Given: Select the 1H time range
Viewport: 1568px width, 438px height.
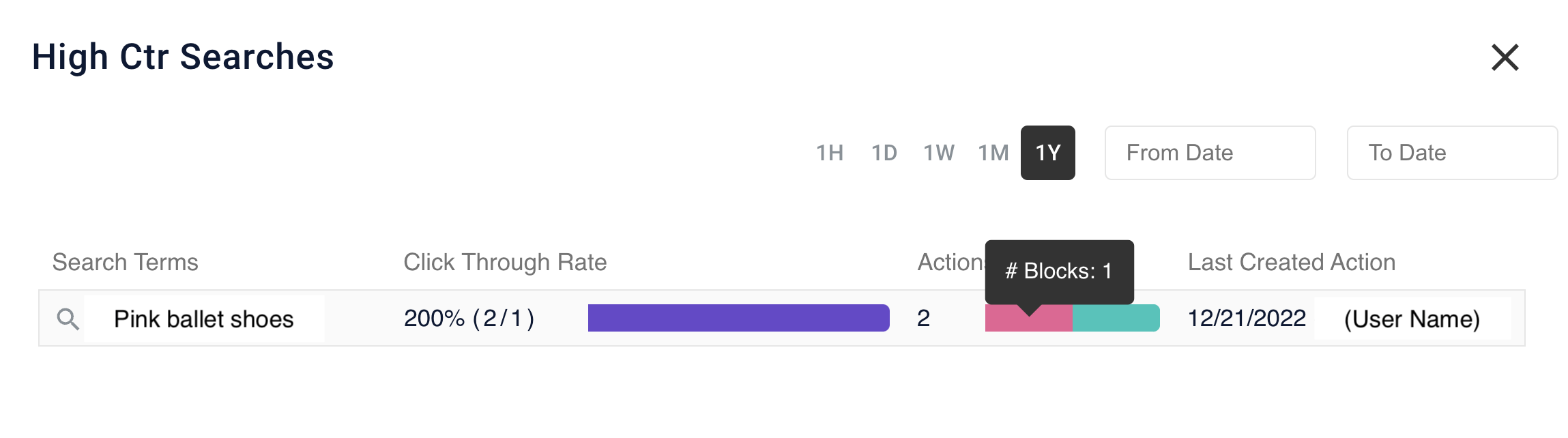Looking at the screenshot, I should coord(830,153).
